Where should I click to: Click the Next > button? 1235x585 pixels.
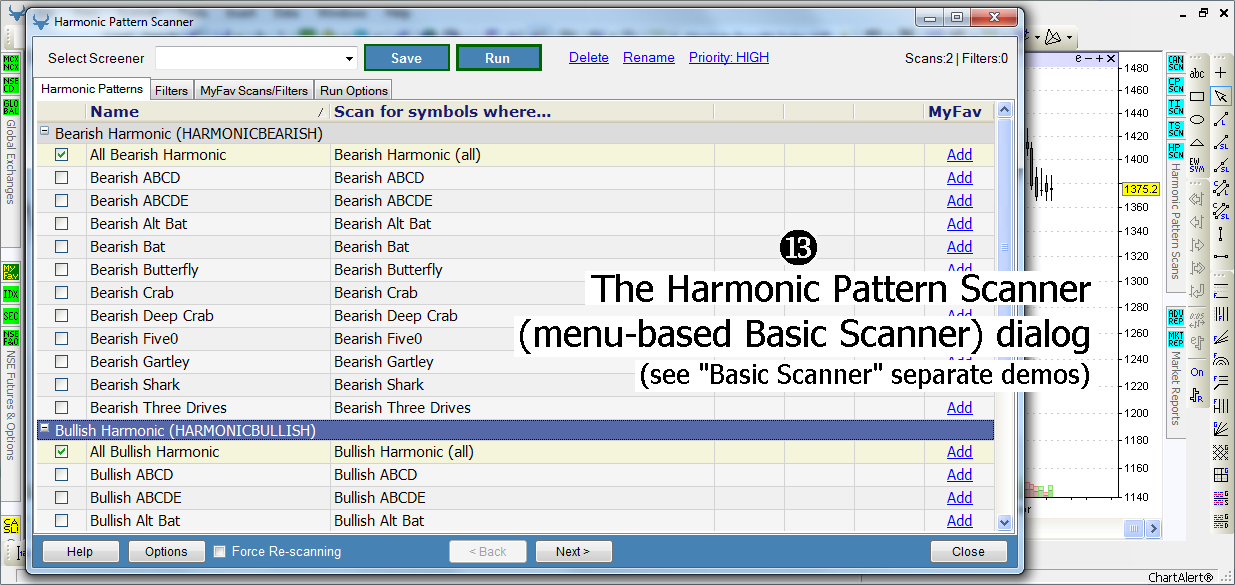point(573,551)
